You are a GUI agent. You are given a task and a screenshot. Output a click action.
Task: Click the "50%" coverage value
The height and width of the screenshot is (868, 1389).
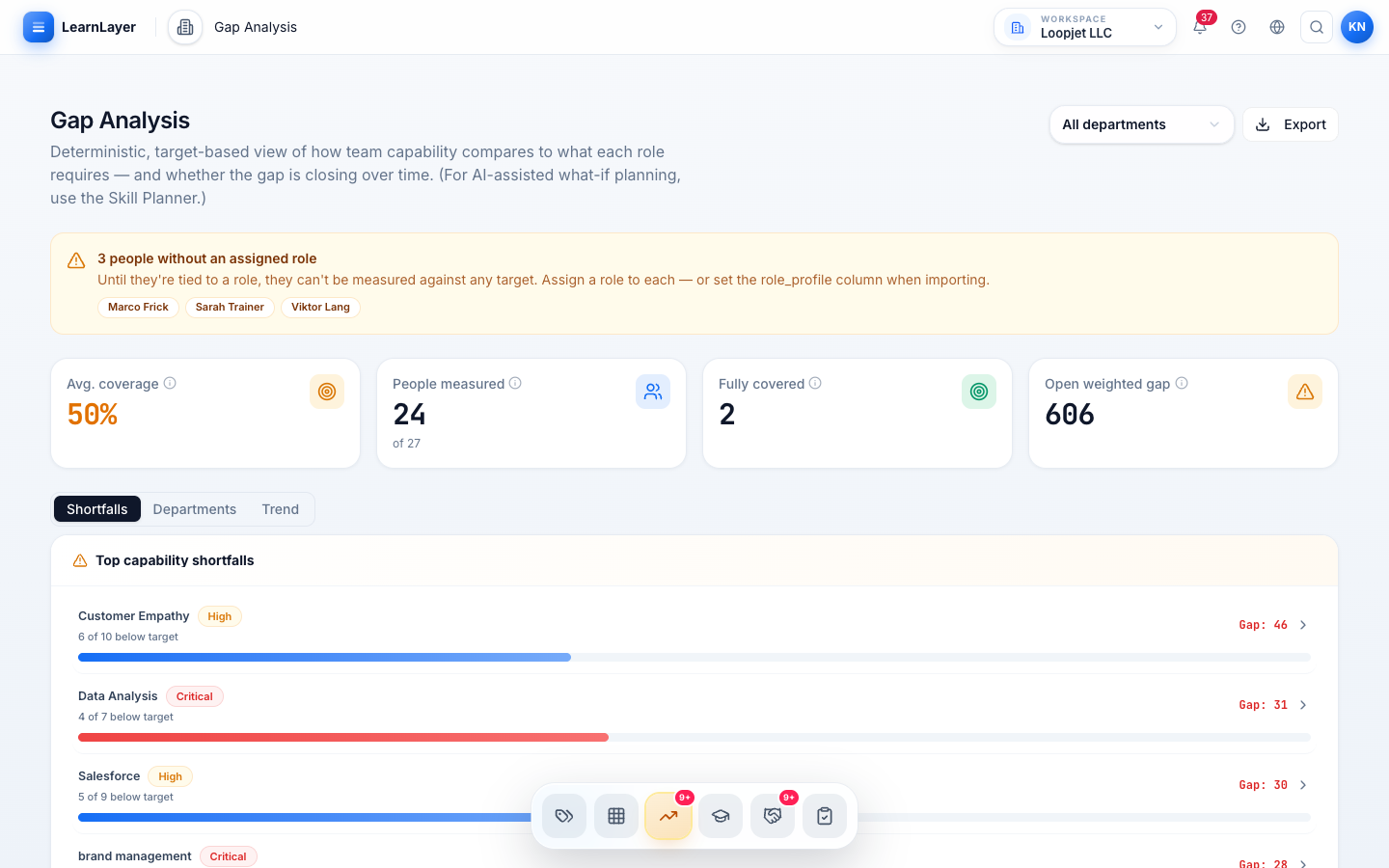[x=93, y=415]
